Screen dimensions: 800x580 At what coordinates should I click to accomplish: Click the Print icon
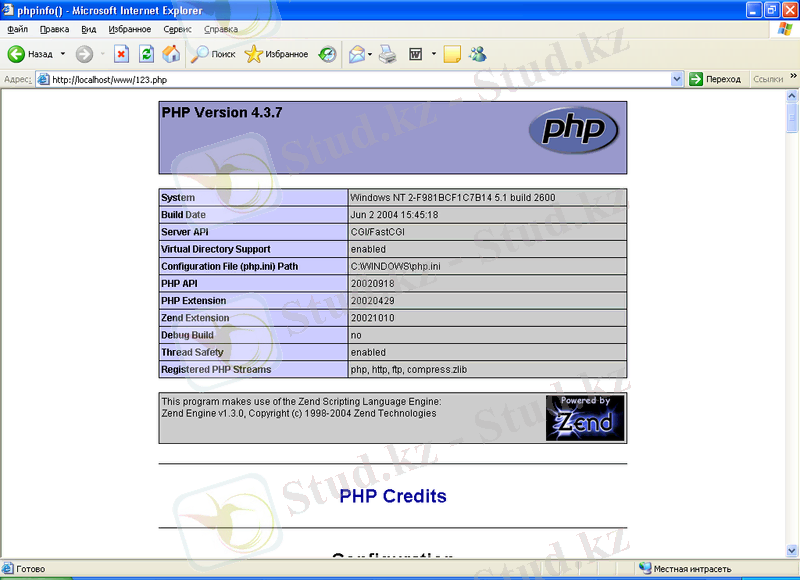(387, 54)
